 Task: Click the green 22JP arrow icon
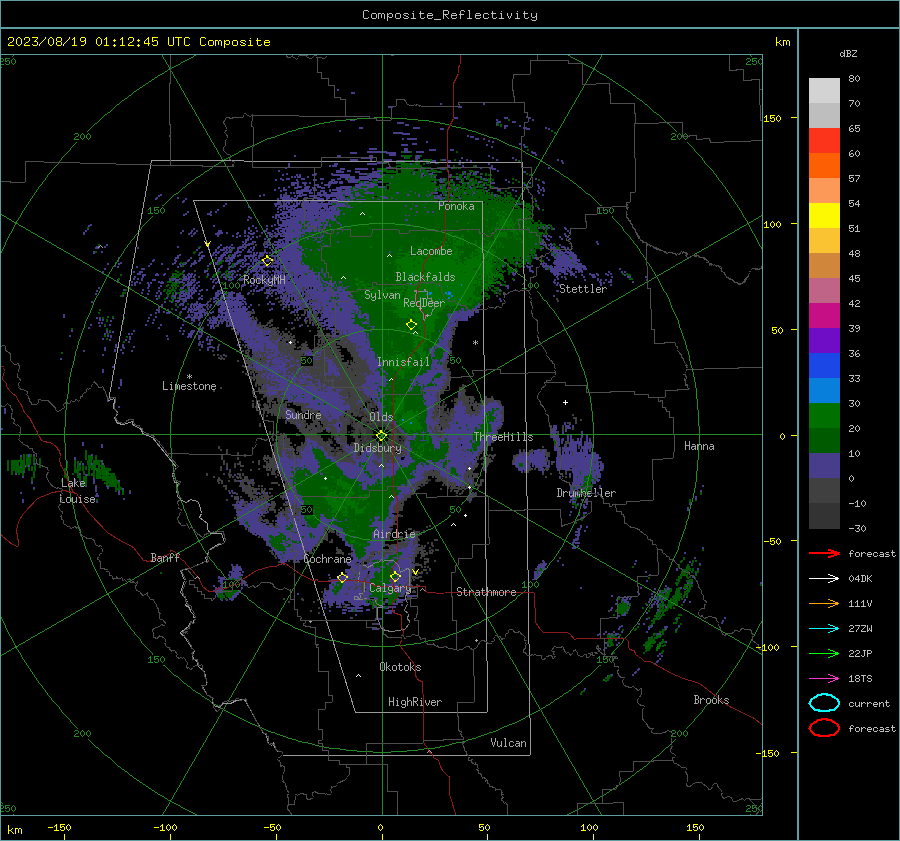coord(824,653)
